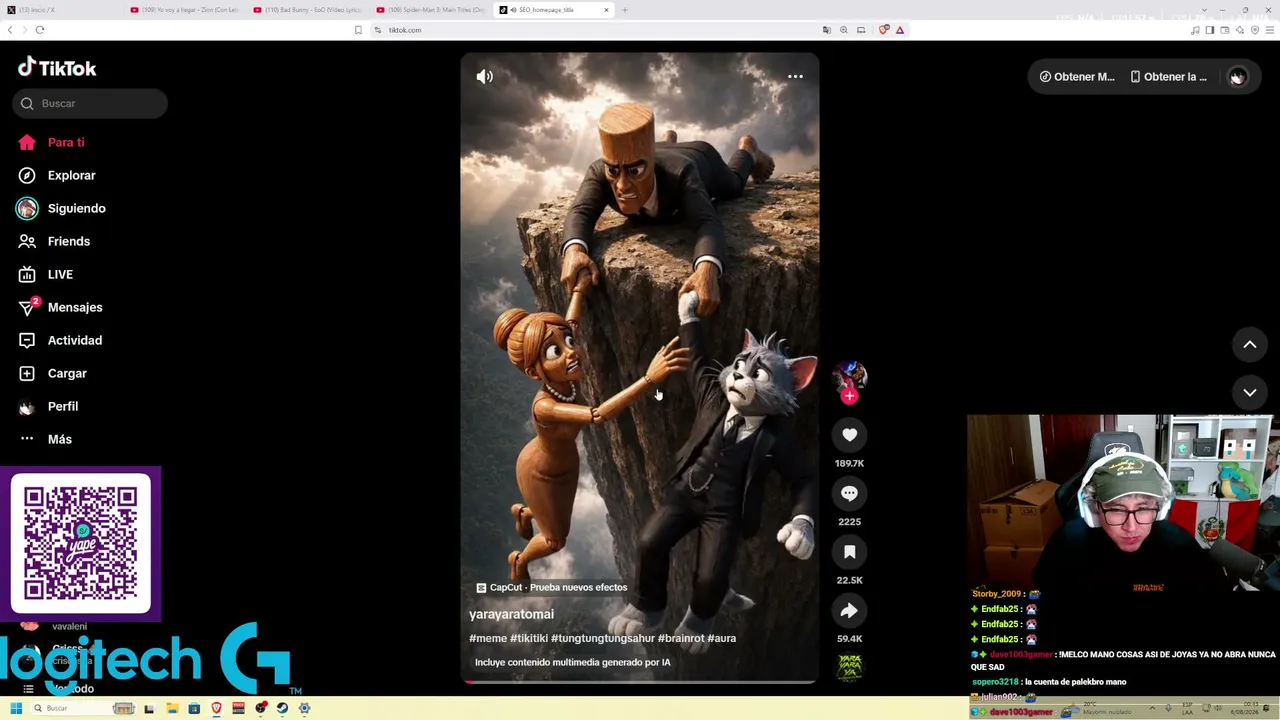Switch to the Spider-Man 3 Main Titles tab
Screen dimensions: 1280x720
pos(432,10)
